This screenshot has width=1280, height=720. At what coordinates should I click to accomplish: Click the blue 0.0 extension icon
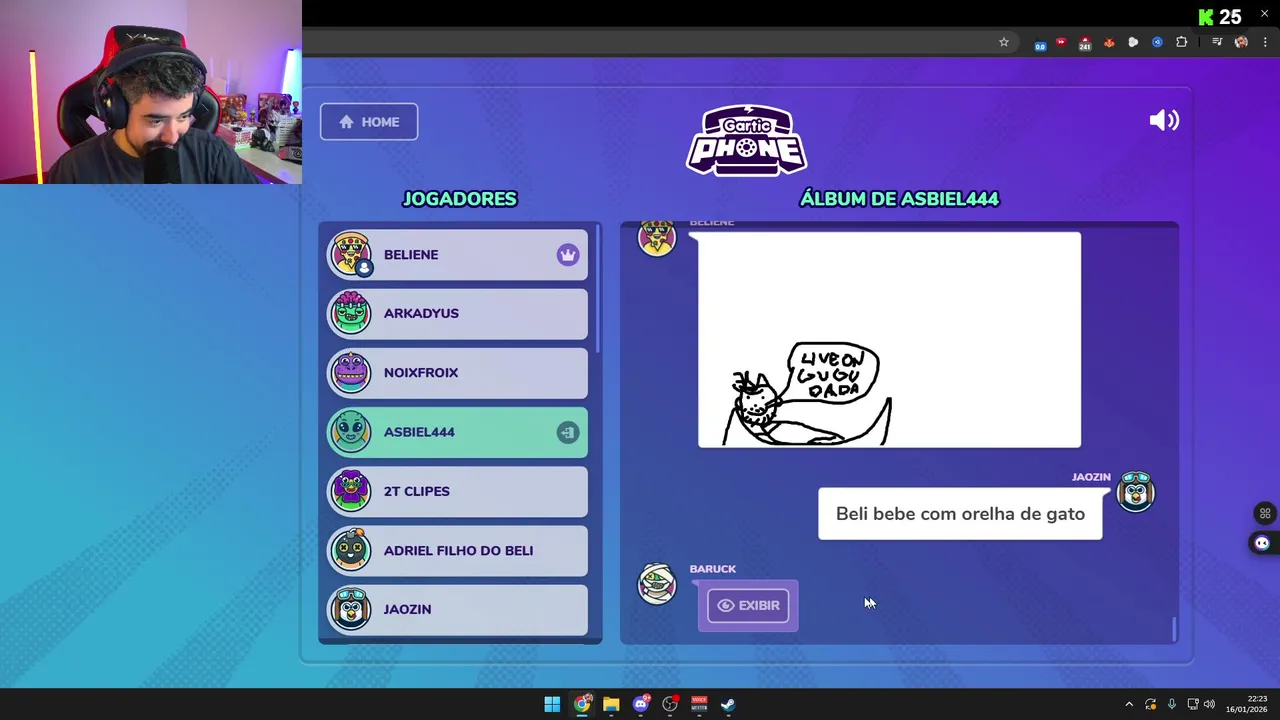pyautogui.click(x=1040, y=43)
